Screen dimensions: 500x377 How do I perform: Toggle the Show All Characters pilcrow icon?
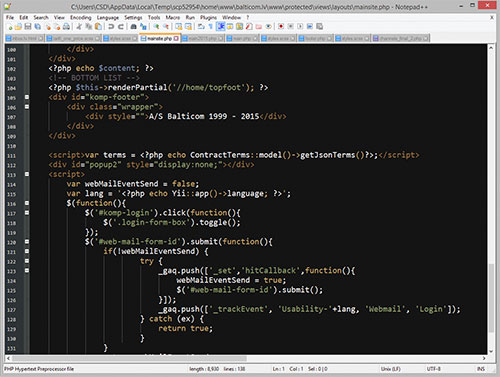[x=211, y=27]
